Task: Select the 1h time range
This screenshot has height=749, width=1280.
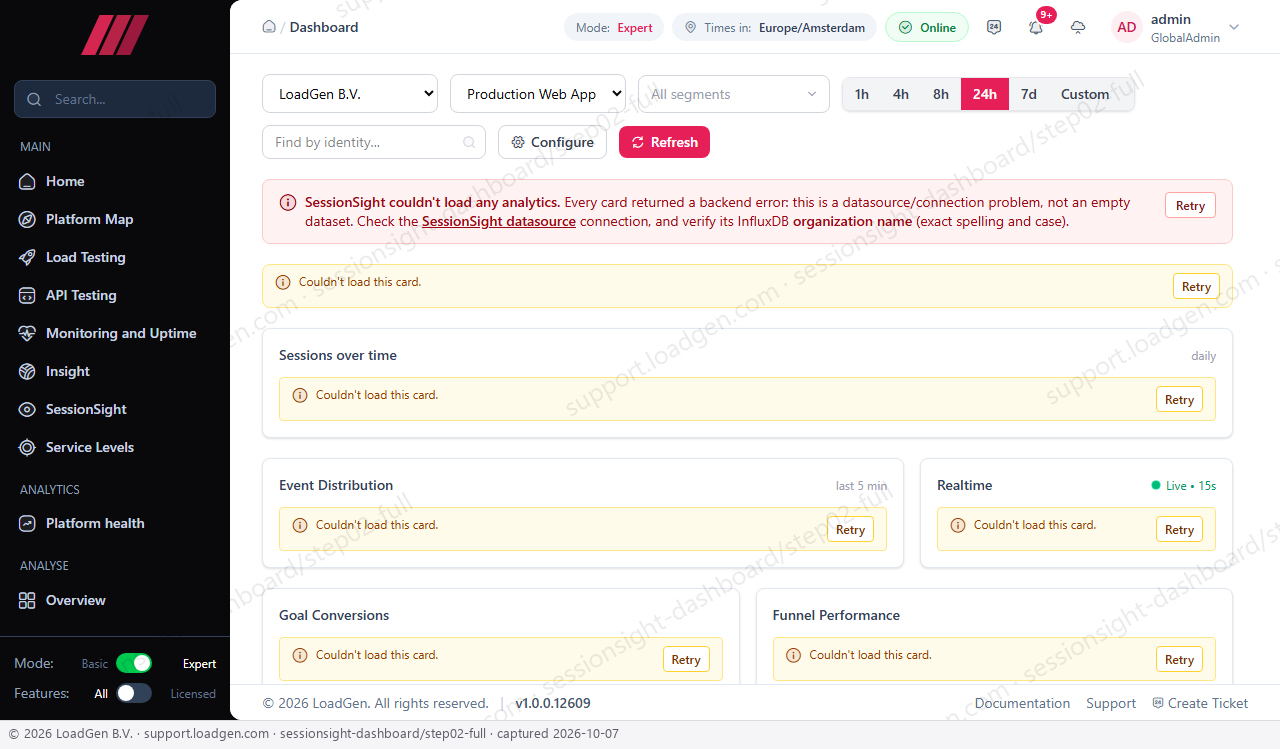Action: 862,94
